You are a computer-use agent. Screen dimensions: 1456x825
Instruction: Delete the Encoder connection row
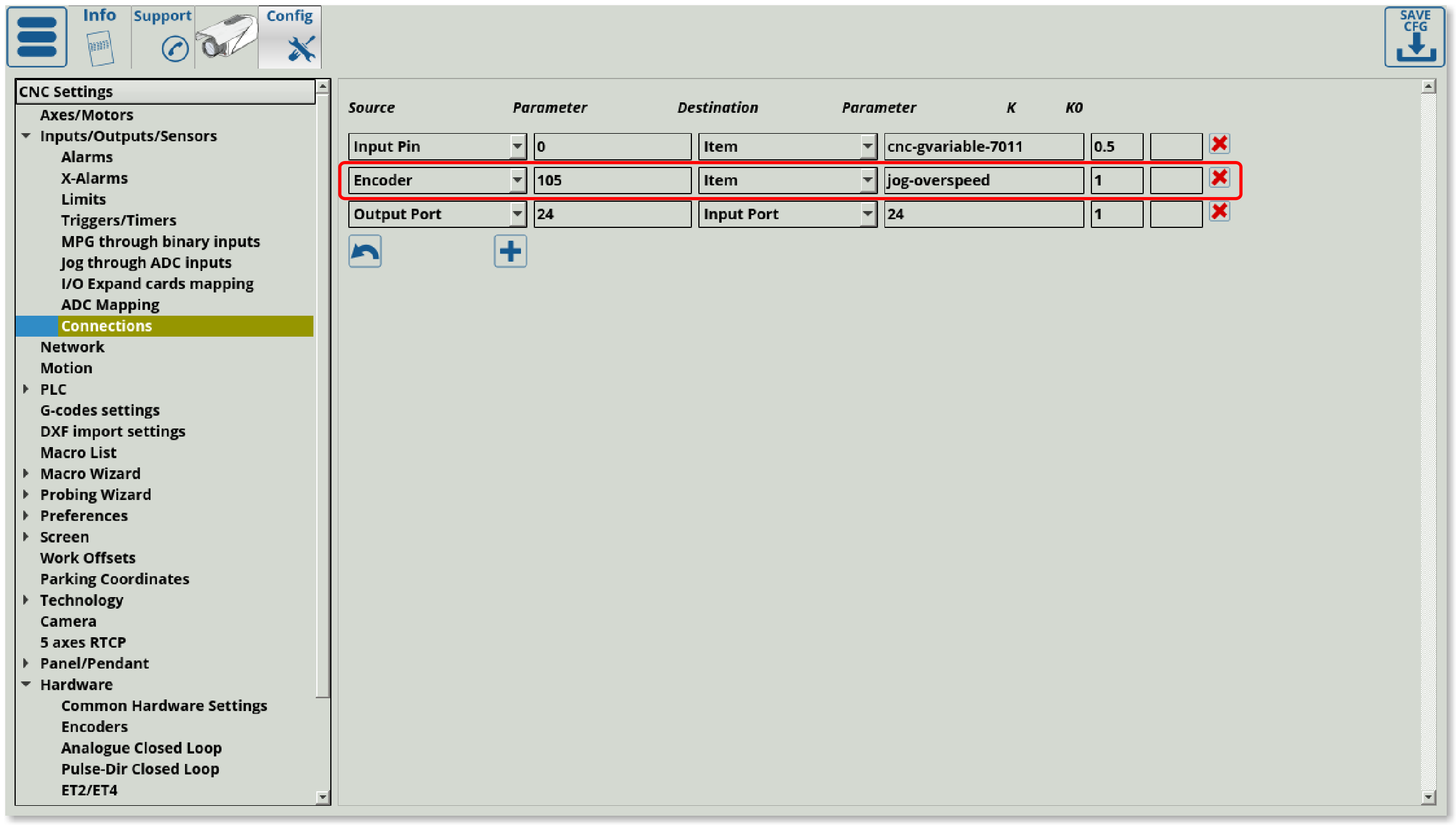coord(1219,178)
